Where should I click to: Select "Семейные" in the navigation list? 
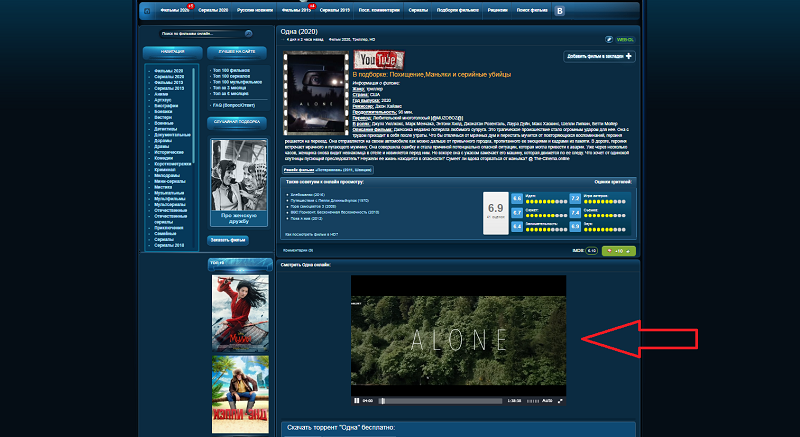coord(165,234)
